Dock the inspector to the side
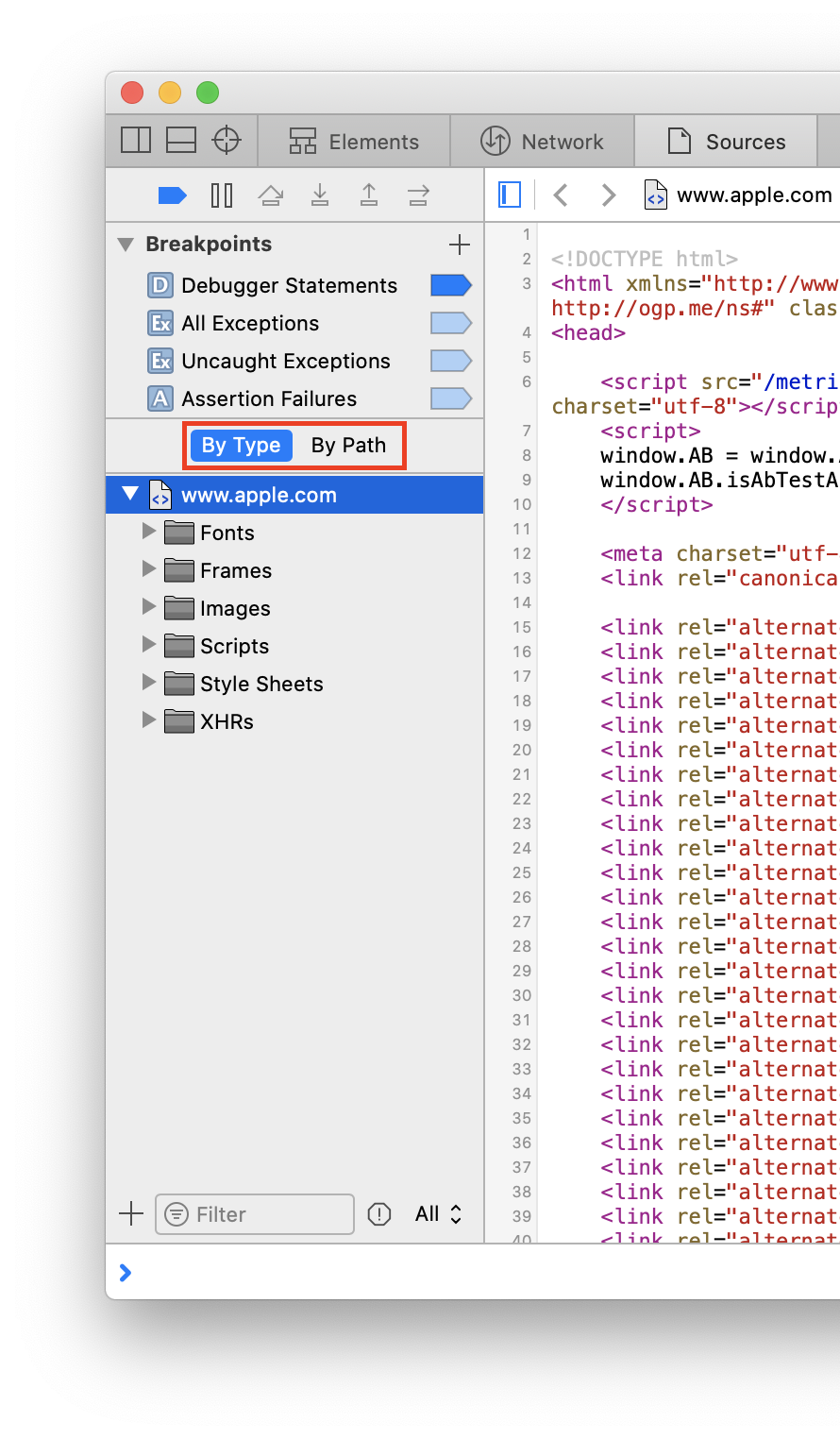The image size is (840, 1439). click(136, 141)
